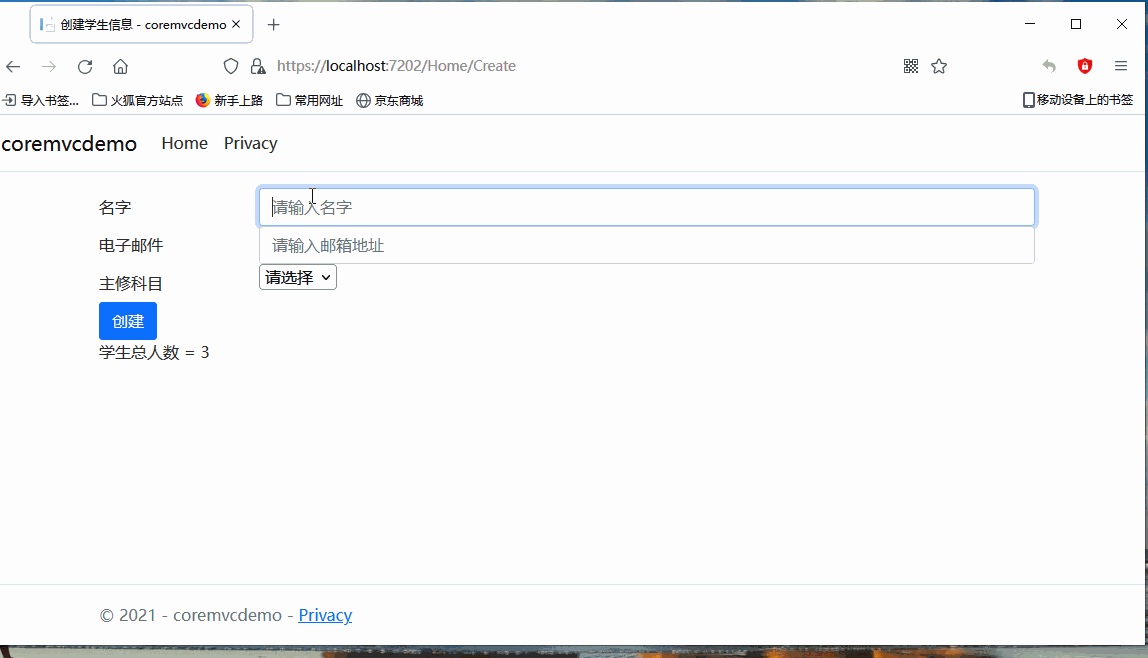Screen dimensions: 1148x658
Task: Submit the form with 创建 button
Action: pyautogui.click(x=128, y=321)
